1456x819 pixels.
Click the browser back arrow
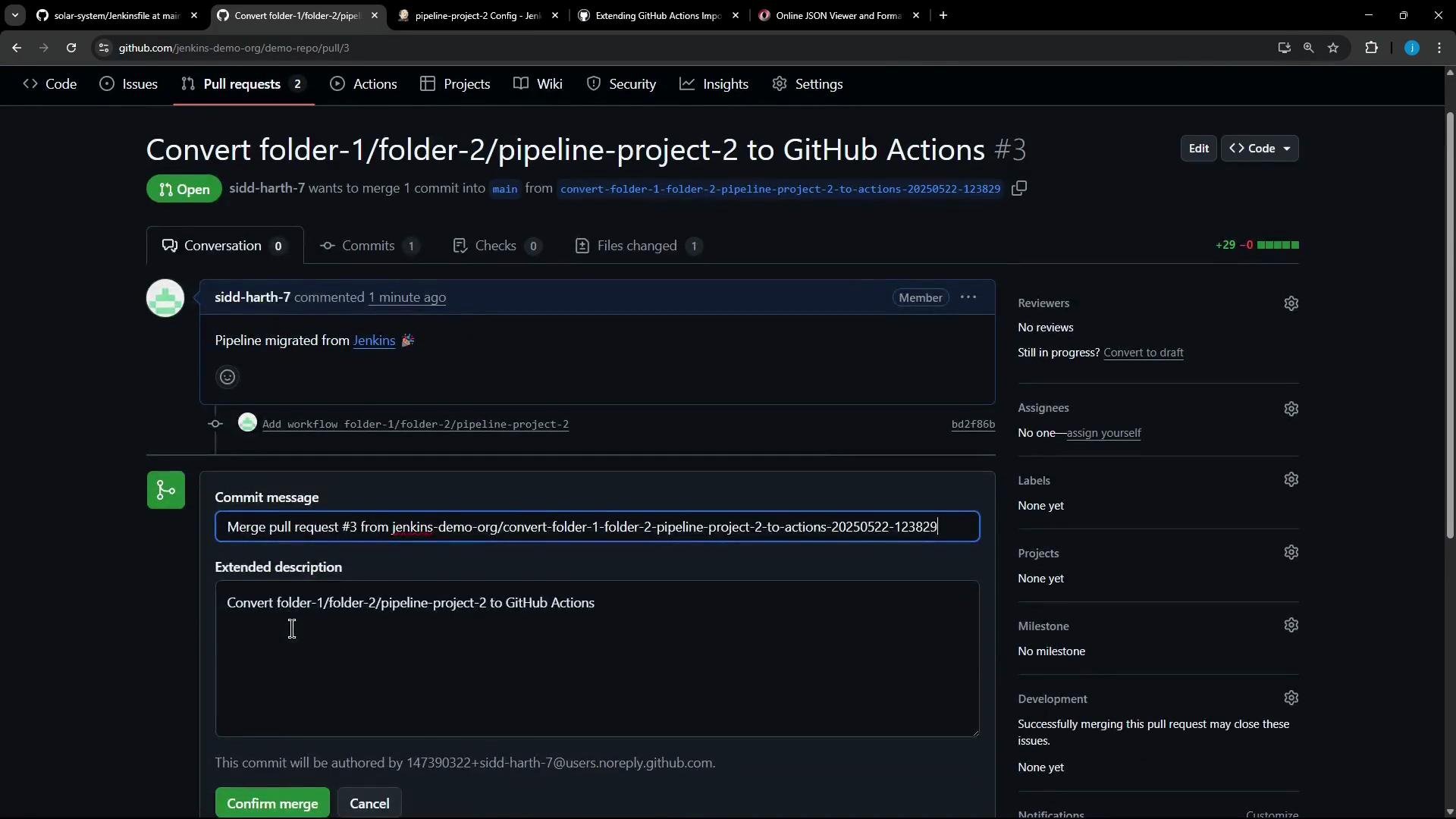pos(17,48)
